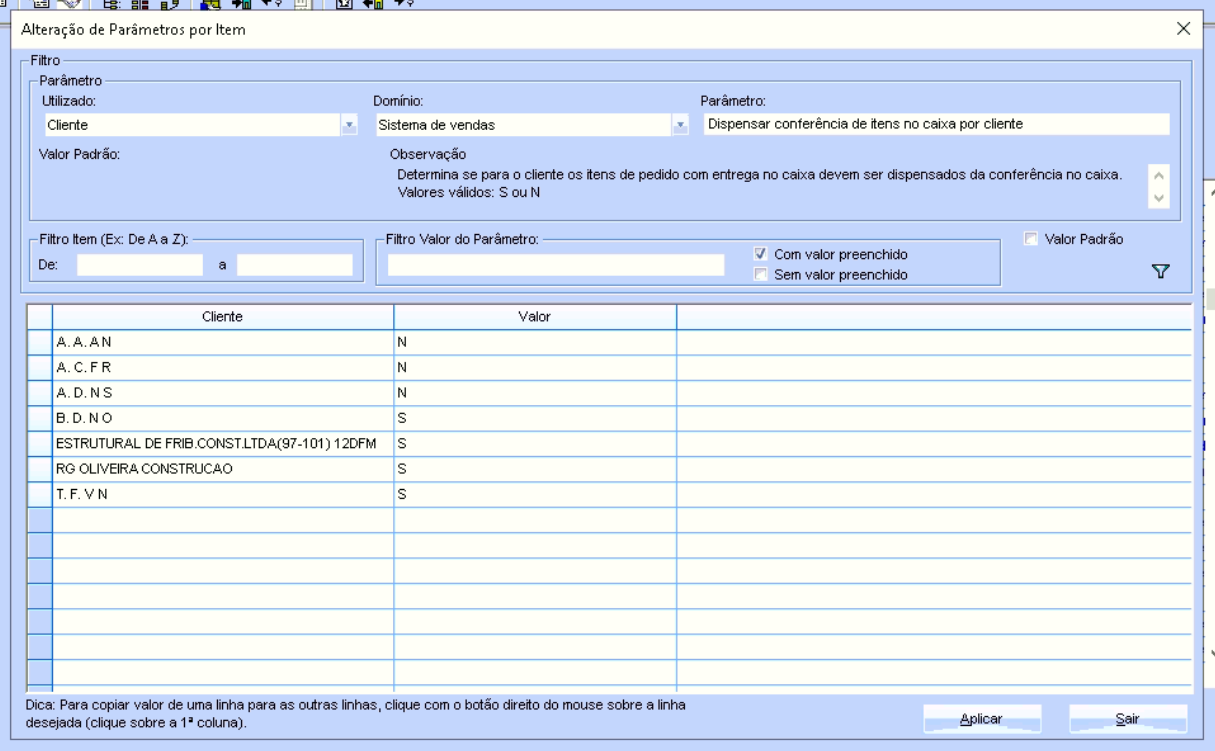The height and width of the screenshot is (751, 1215).
Task: Click the Sair button
Action: click(1127, 718)
